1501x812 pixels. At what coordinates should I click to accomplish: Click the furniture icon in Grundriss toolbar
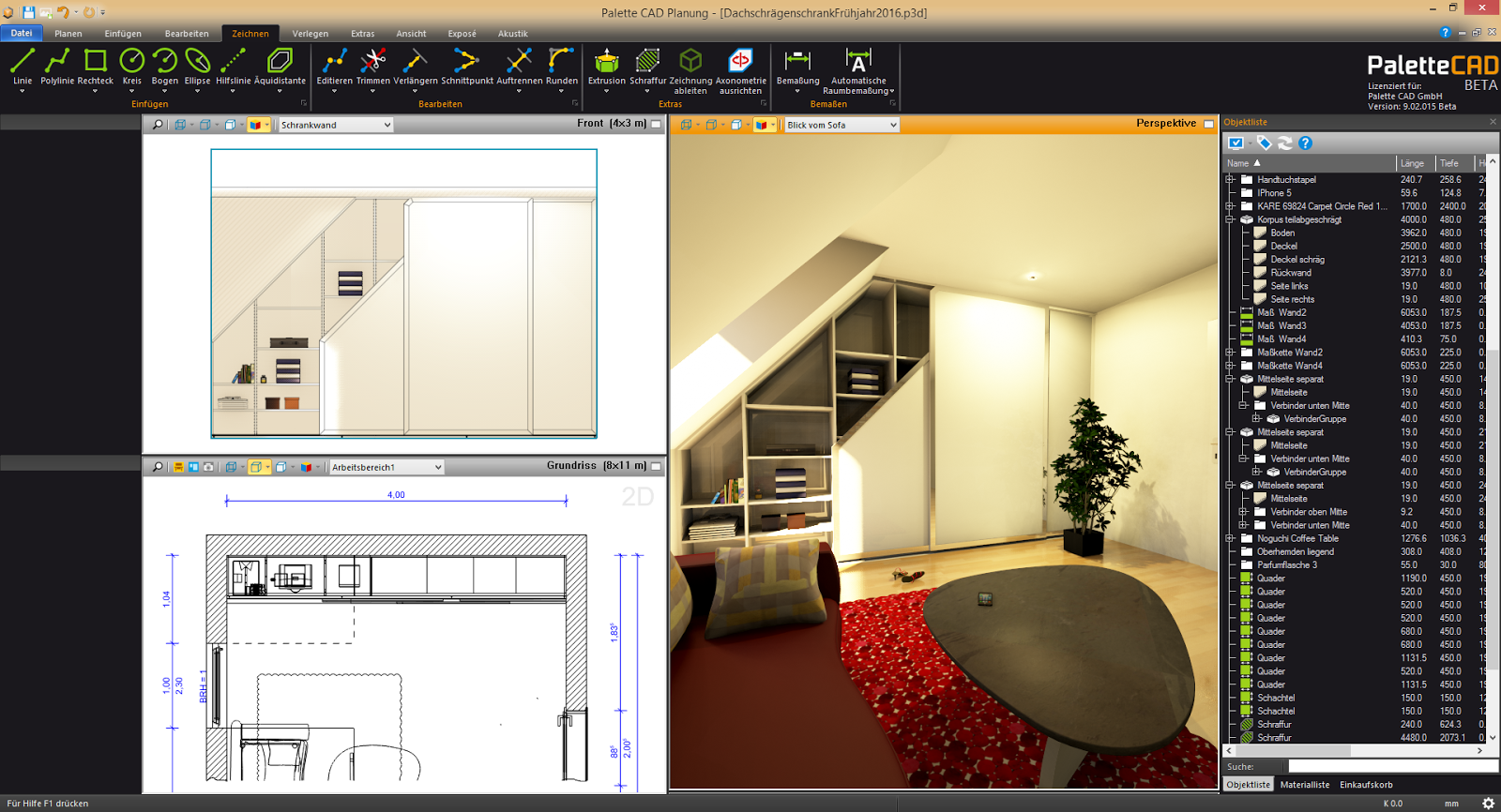point(178,467)
